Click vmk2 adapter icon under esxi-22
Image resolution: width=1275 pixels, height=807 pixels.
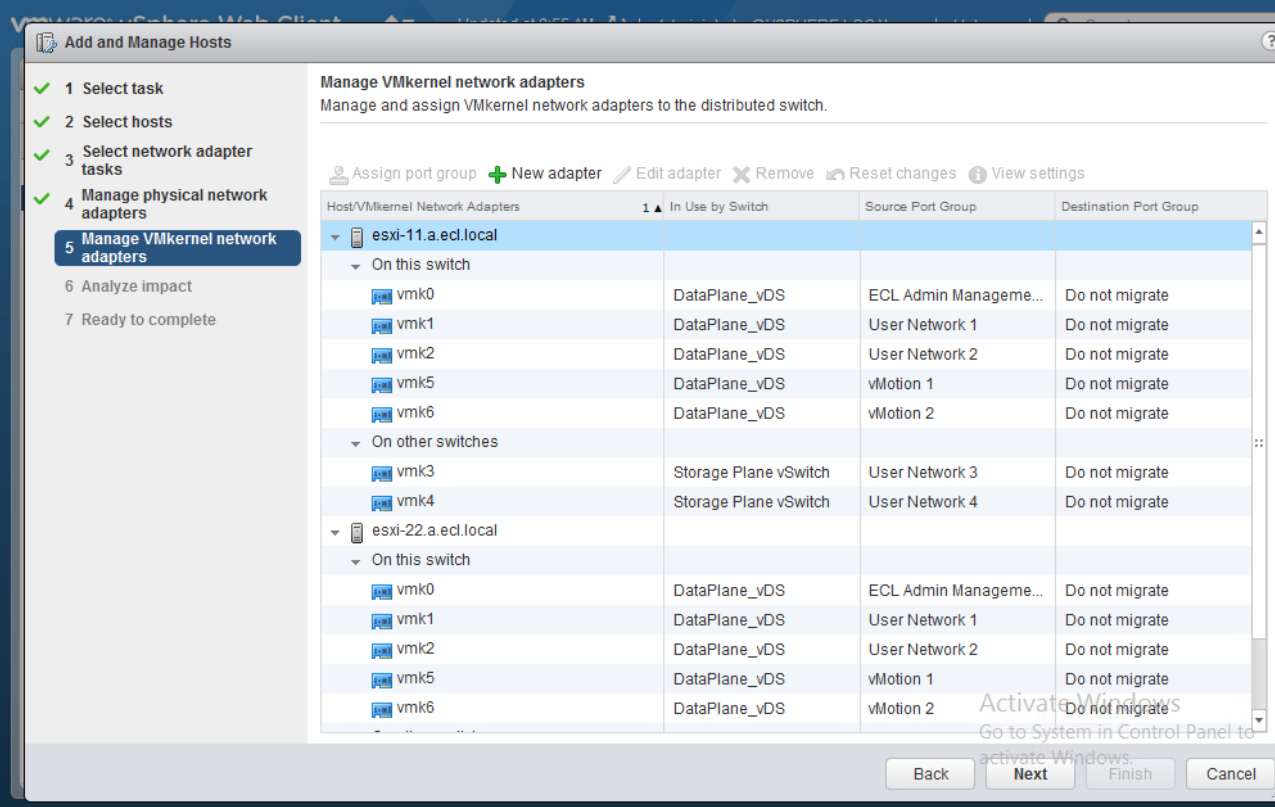(x=381, y=651)
